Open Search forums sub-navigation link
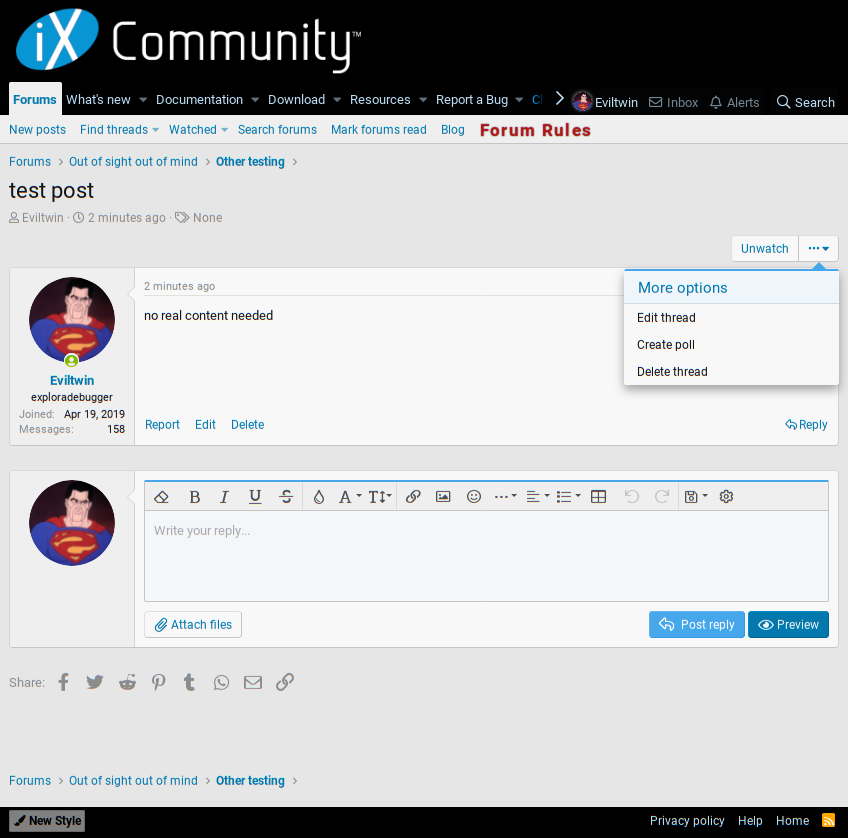Screen dimensions: 848x838 click(x=277, y=130)
